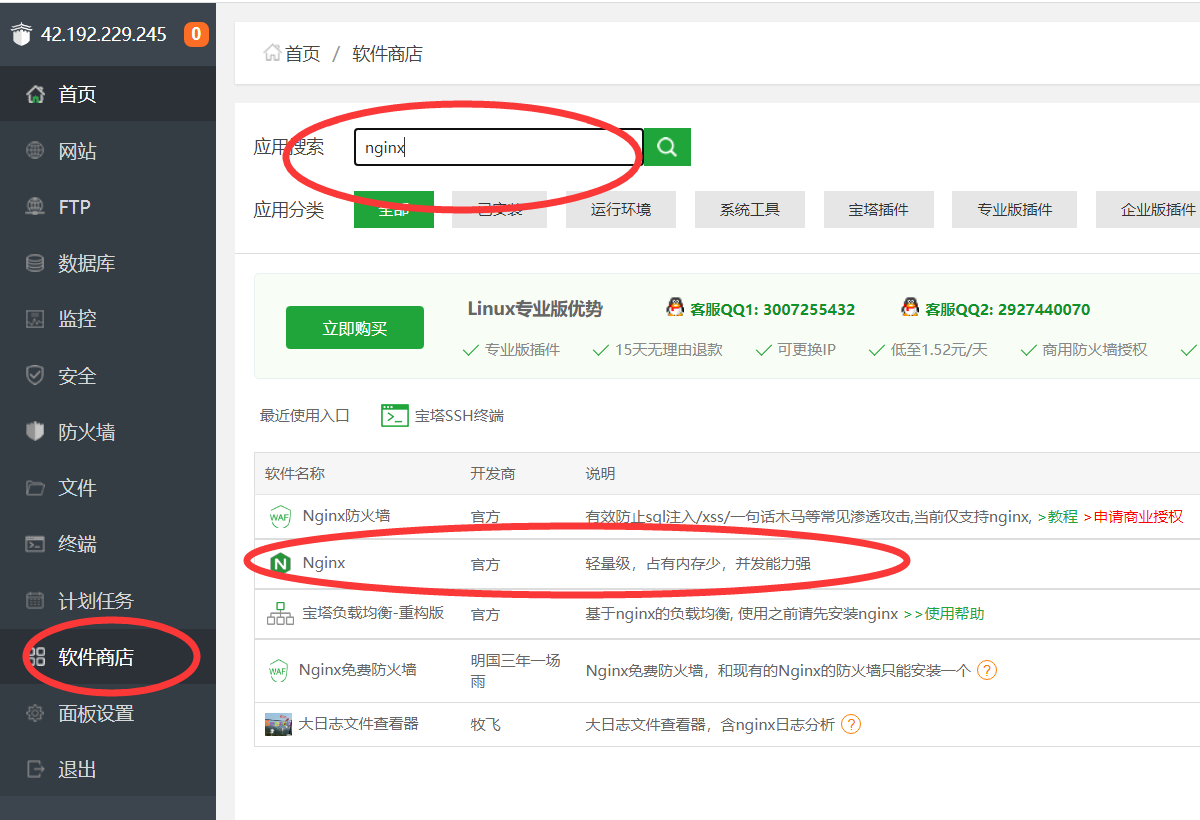
Task: Click the shield icon beside 防火墙
Action: pos(35,432)
